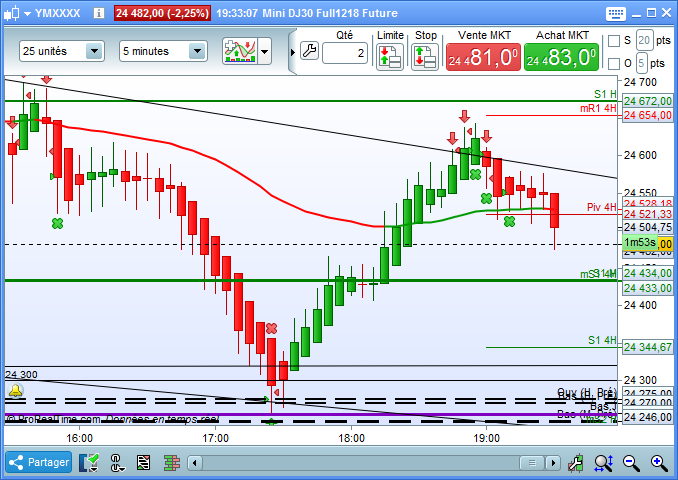Screen dimensions: 678x480
Task: Click the 24 654,00 mR1 4H label
Action: tap(647, 115)
